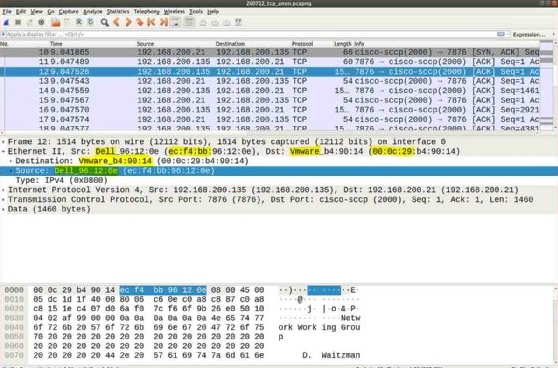Open the Help menu
Viewport: 558px width, 368px height.
click(x=213, y=12)
